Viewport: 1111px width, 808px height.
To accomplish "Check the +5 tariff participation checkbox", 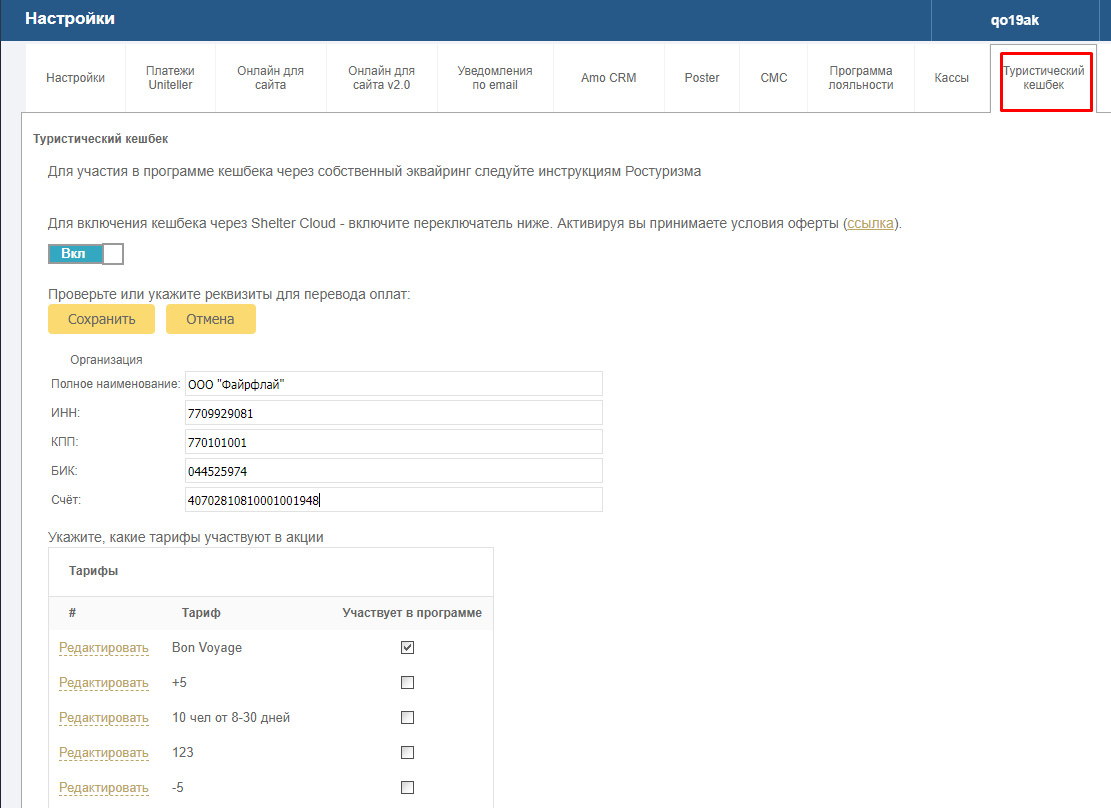I will pos(407,683).
